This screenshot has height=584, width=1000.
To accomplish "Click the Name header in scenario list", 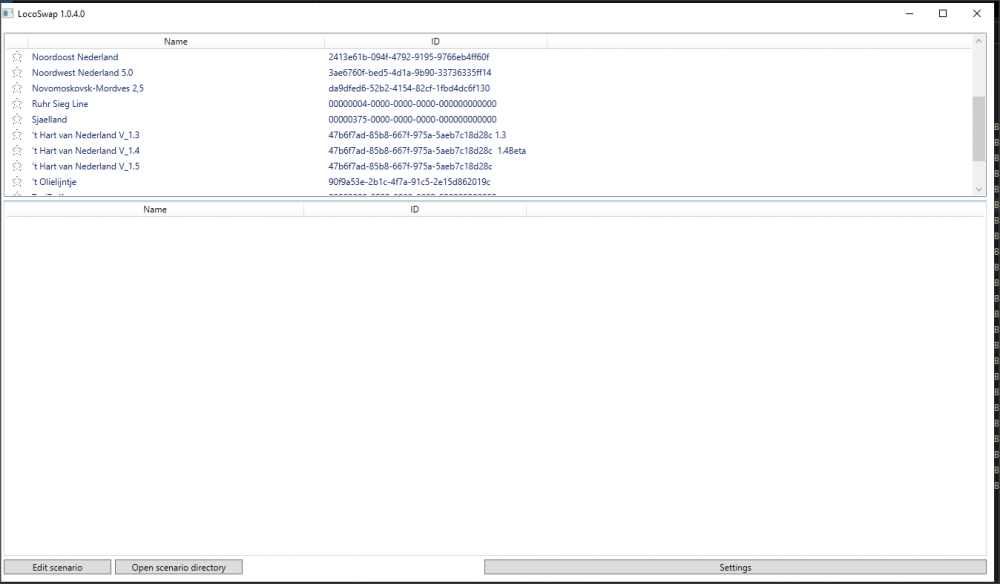I will coord(155,210).
